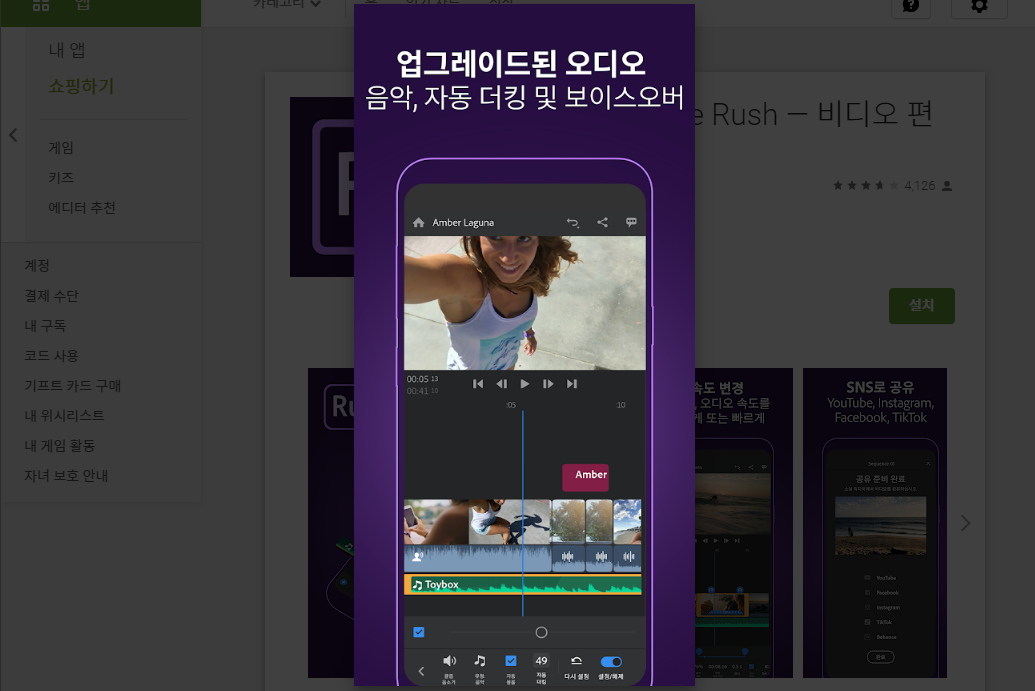Viewport: 1035px width, 691px height.
Task: Click the 4,126 star rating
Action: tap(892, 186)
